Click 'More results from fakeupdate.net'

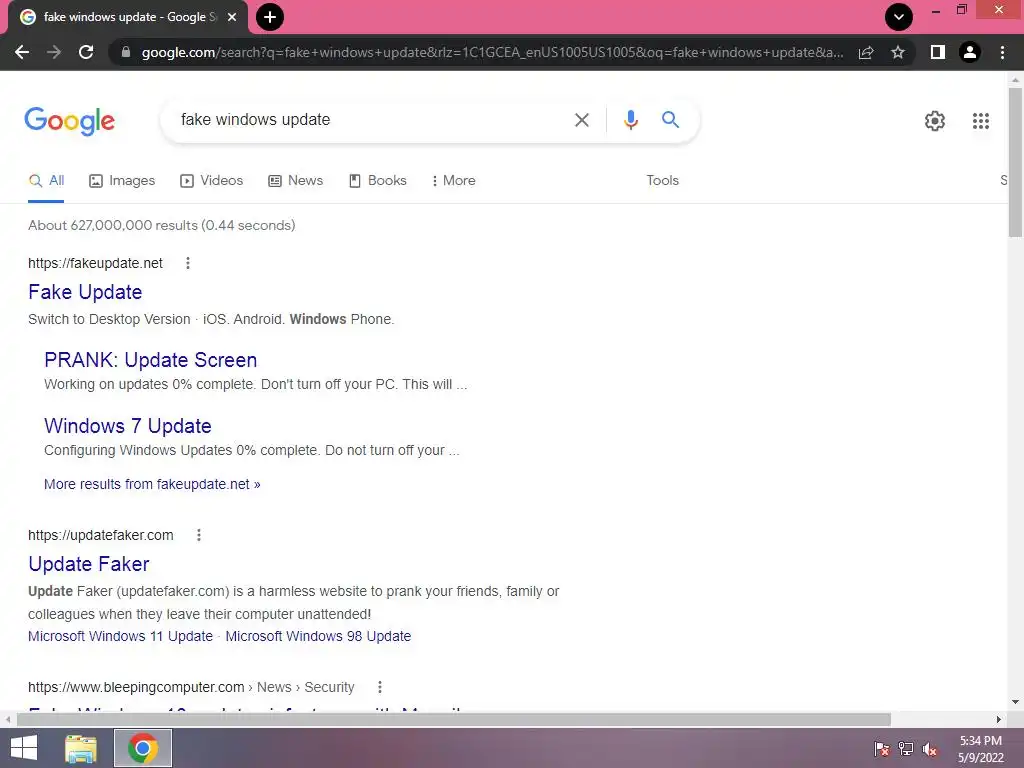pos(152,485)
